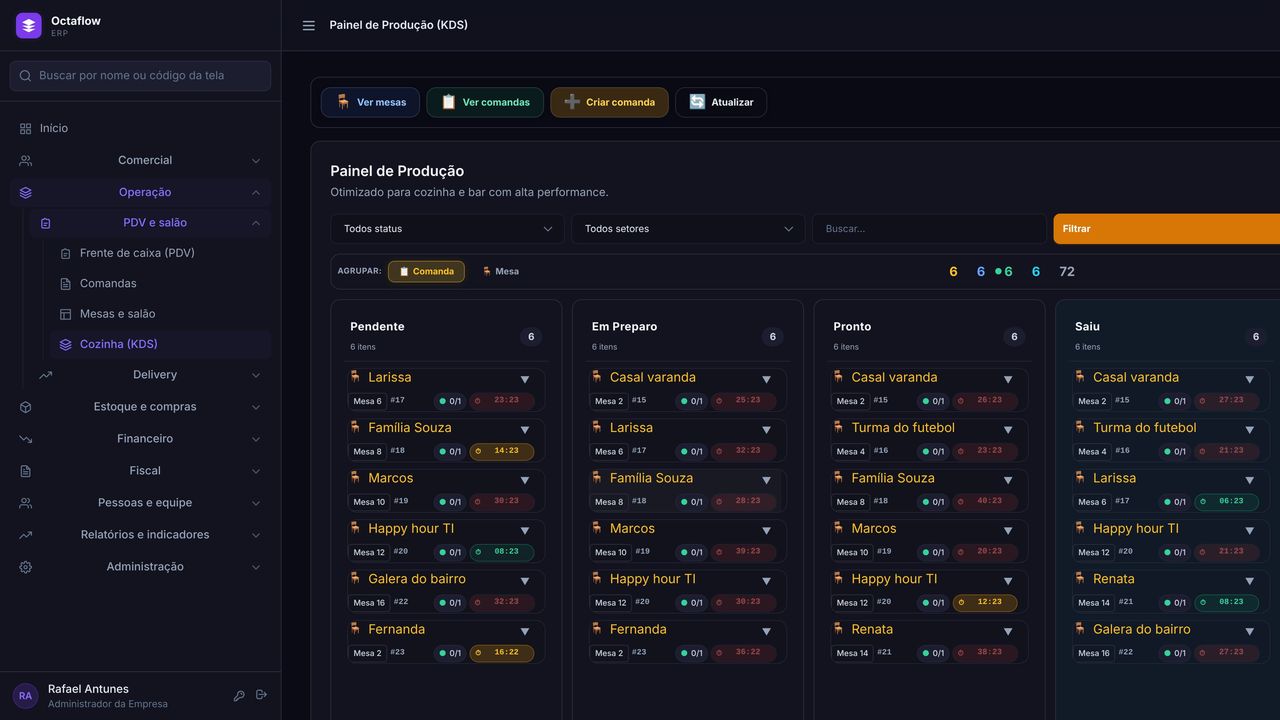Click the 14:23 timer on Família Souza in Pendente

(x=502, y=451)
